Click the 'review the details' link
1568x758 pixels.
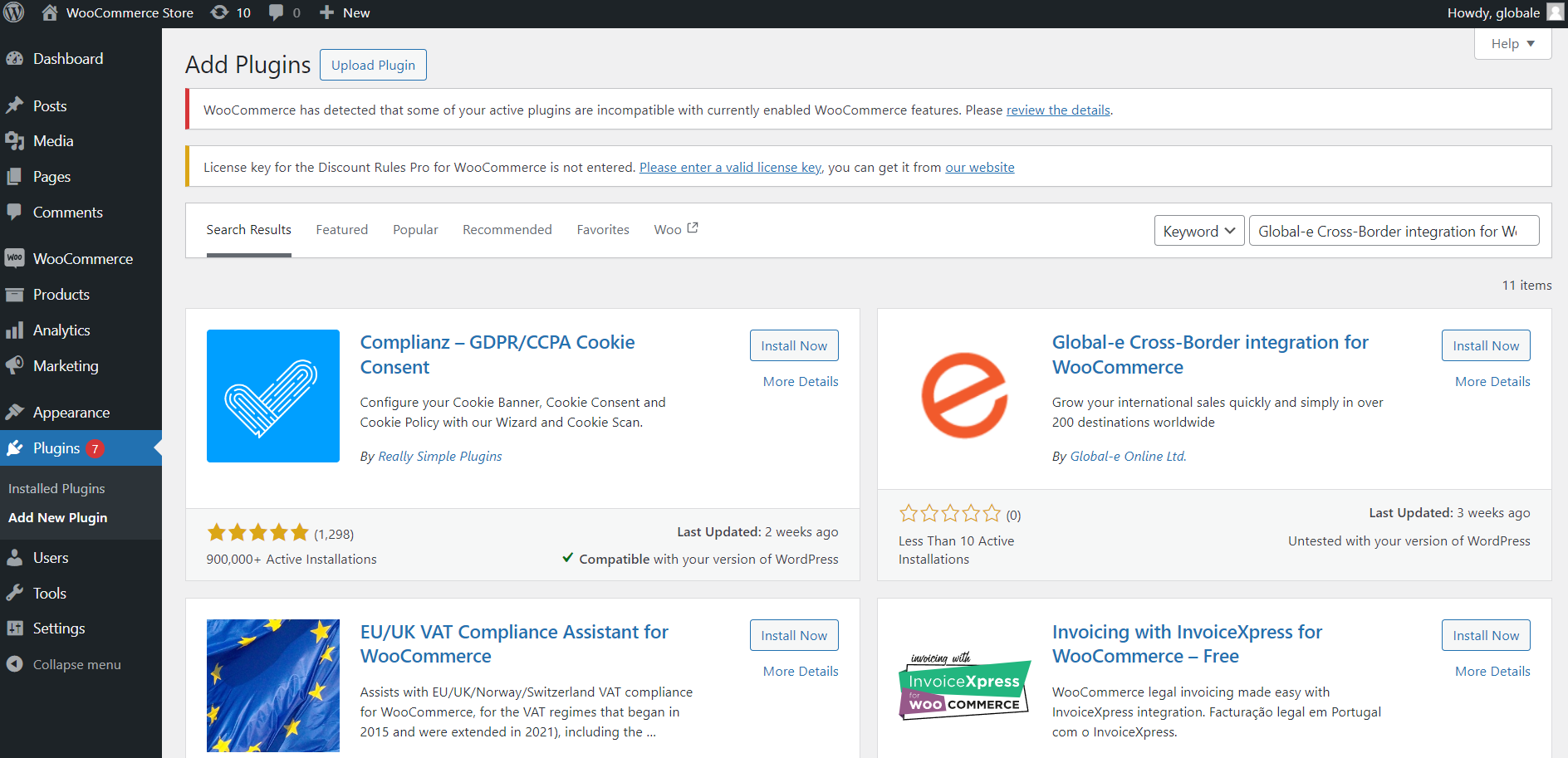click(1058, 110)
